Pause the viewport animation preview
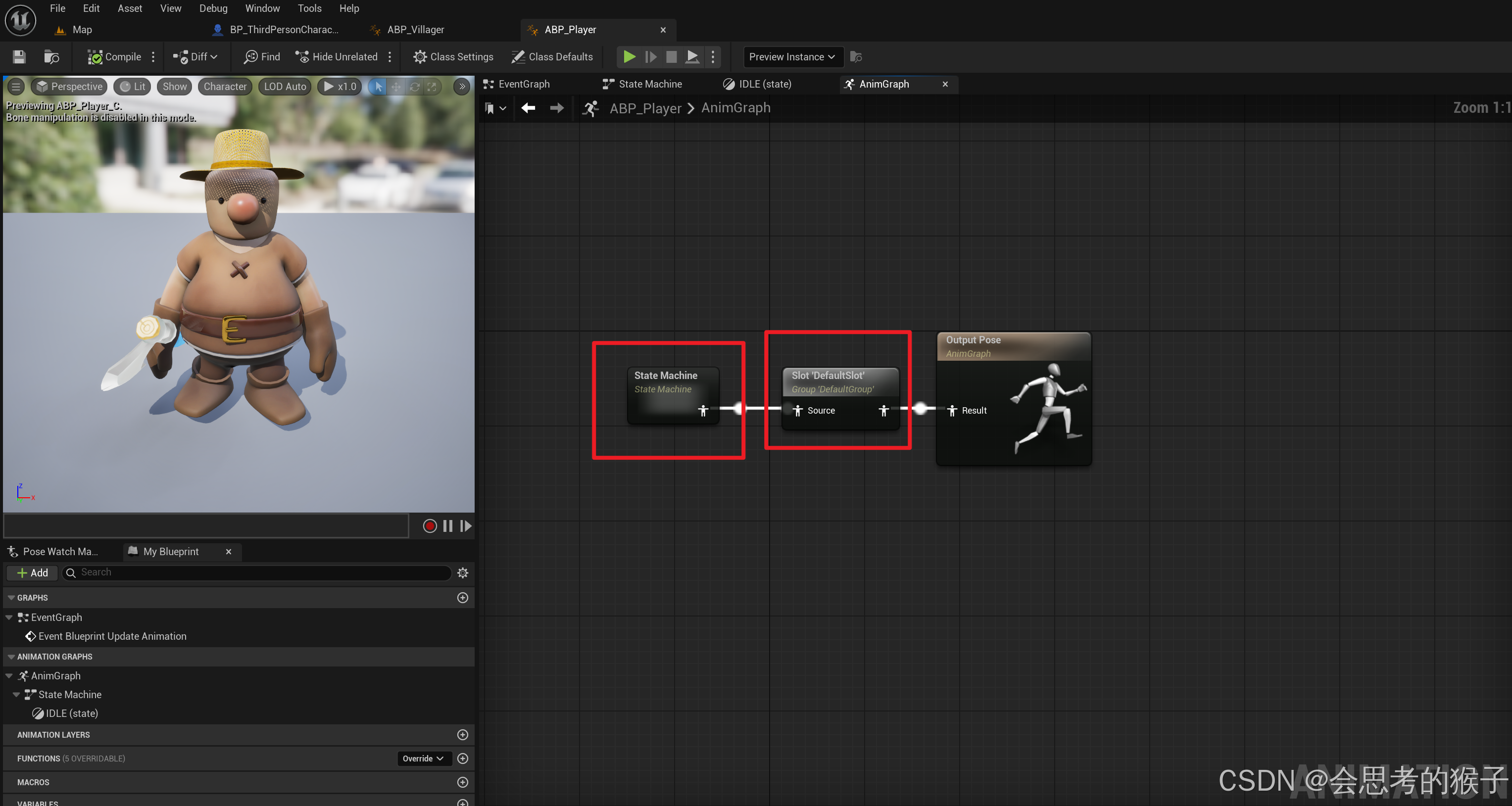Image resolution: width=1512 pixels, height=806 pixels. click(448, 526)
